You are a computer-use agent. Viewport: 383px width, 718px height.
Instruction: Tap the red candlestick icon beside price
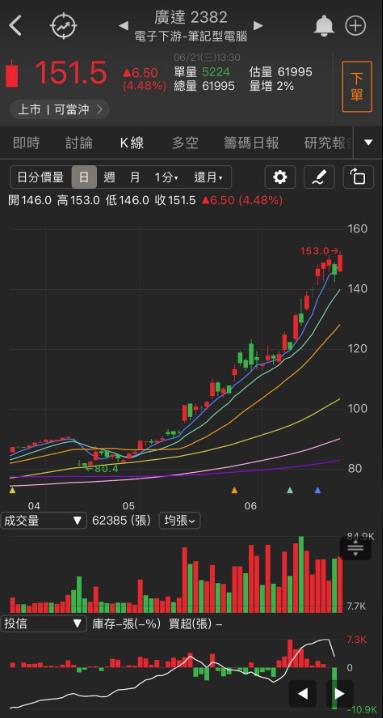click(13, 74)
